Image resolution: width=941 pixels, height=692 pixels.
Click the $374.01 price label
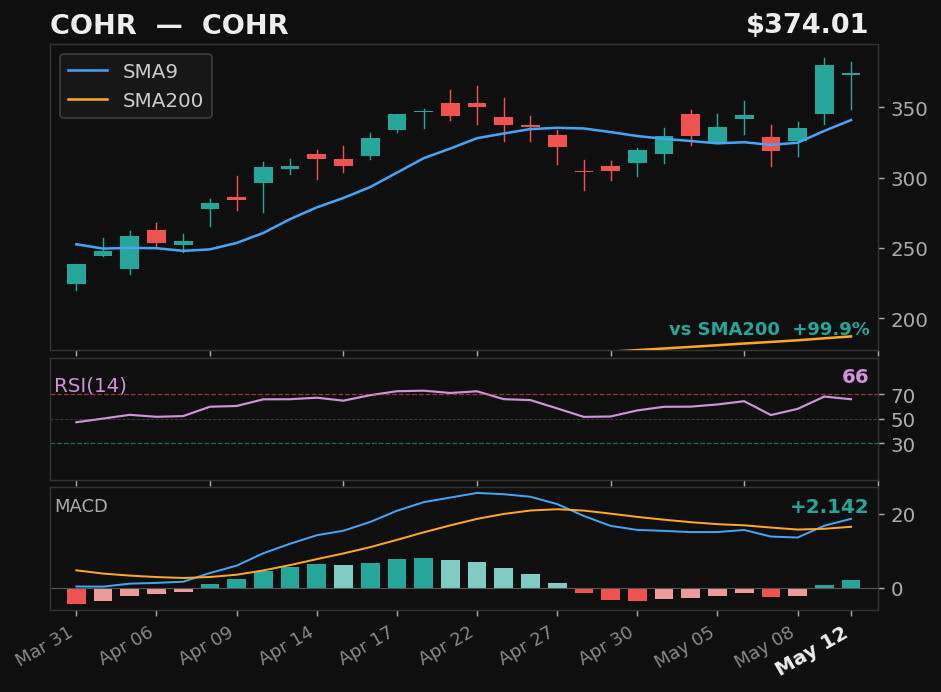tap(807, 25)
